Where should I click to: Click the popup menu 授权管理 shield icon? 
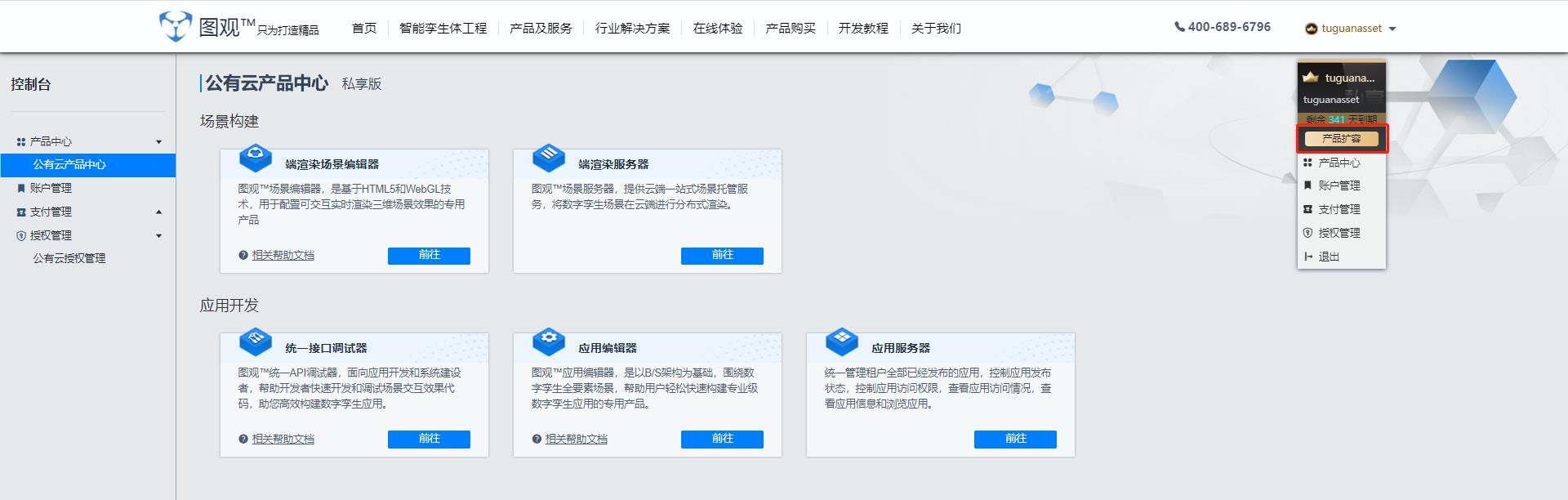pyautogui.click(x=1307, y=233)
